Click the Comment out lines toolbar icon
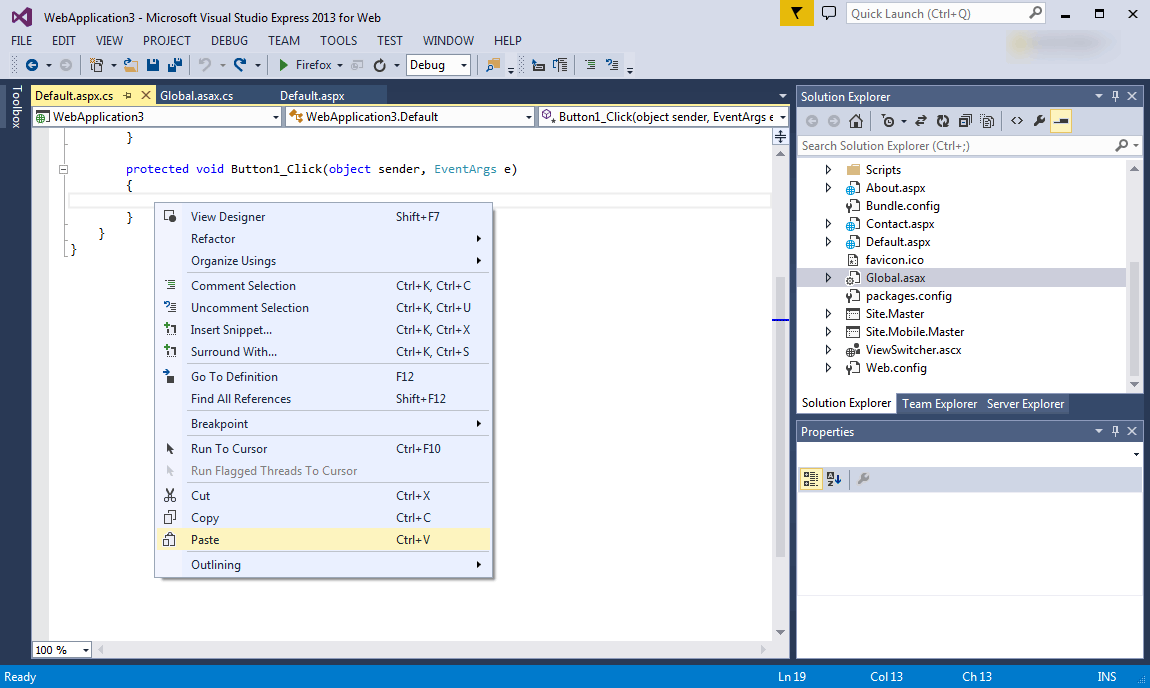 tap(590, 65)
